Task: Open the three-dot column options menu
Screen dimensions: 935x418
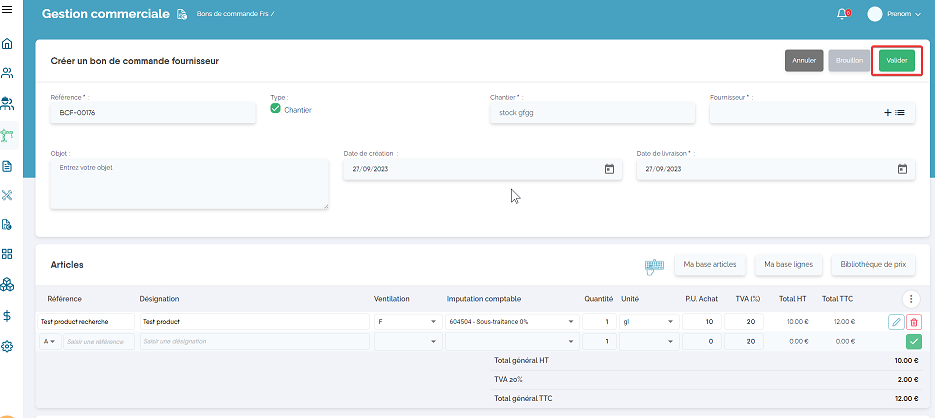Action: pos(909,298)
